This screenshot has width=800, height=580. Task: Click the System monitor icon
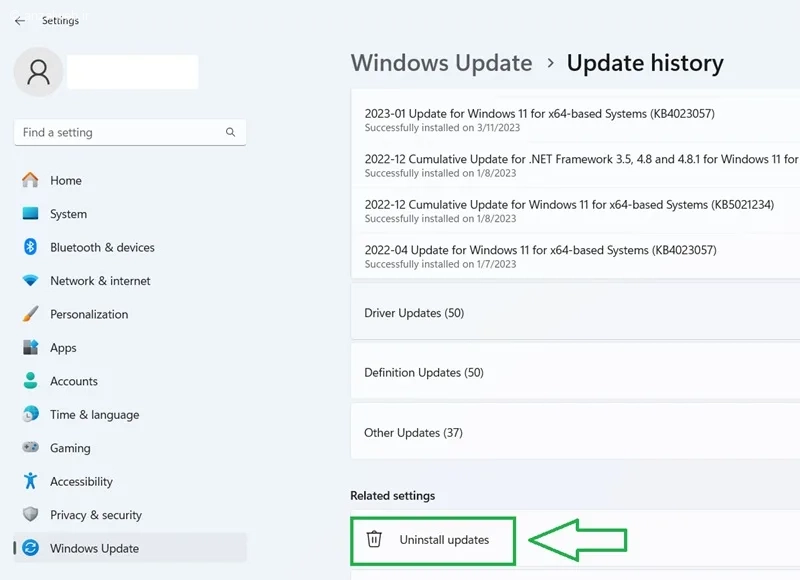tap(30, 213)
